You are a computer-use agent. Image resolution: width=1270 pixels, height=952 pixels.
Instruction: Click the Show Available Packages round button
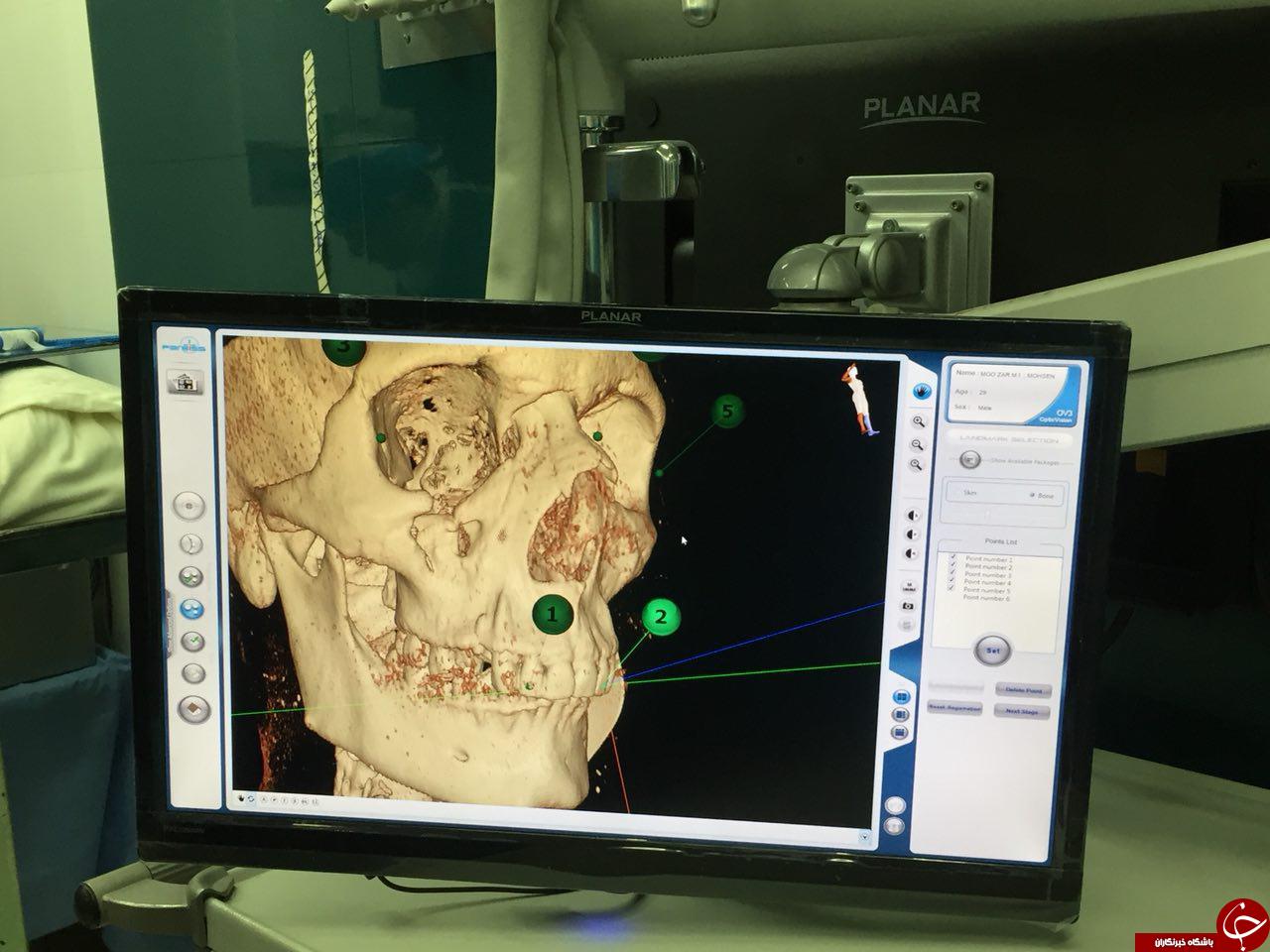pyautogui.click(x=970, y=459)
